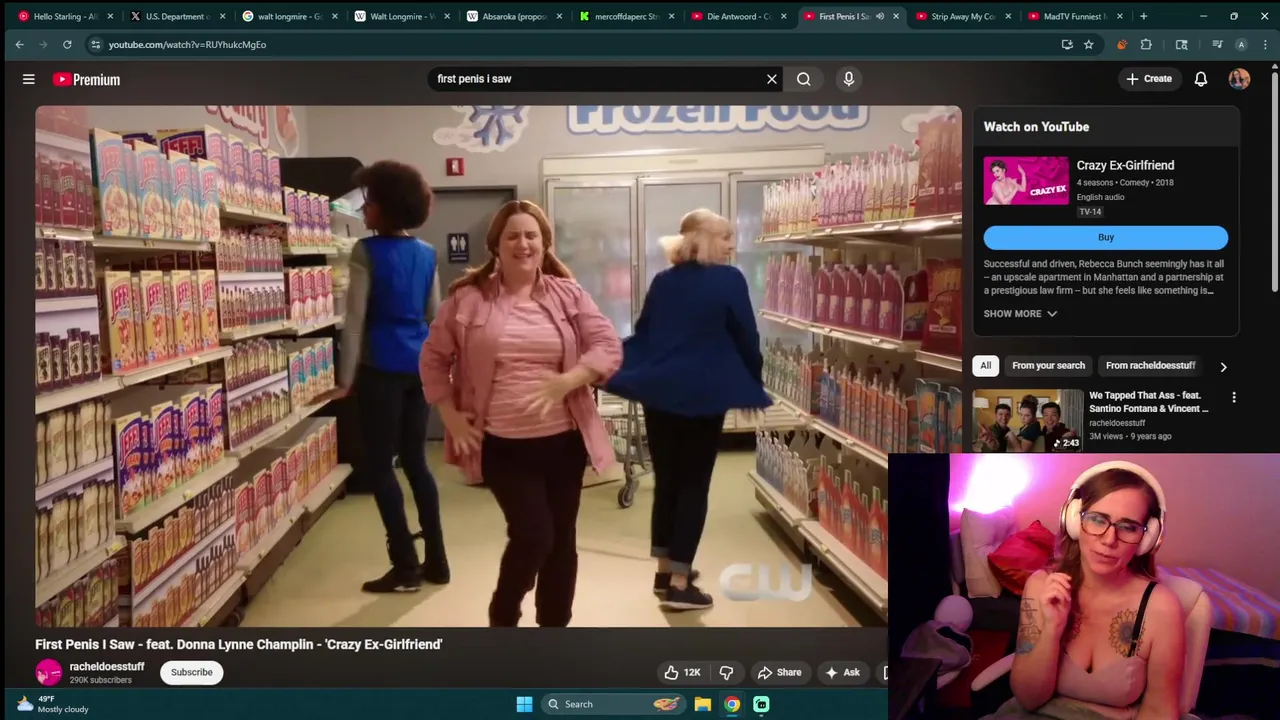Bookmark this page with the star
The width and height of the screenshot is (1280, 720).
pos(1088,44)
